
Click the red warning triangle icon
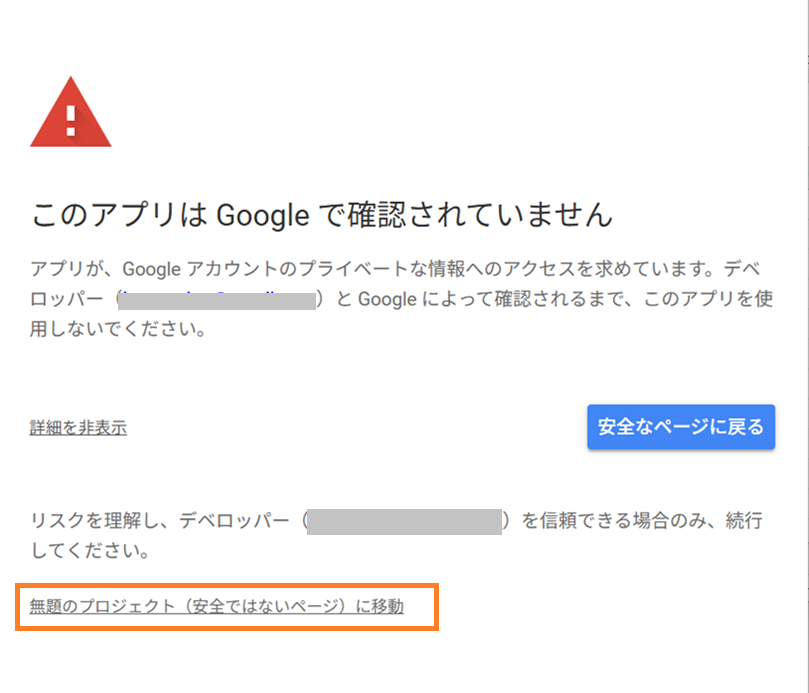coord(70,113)
